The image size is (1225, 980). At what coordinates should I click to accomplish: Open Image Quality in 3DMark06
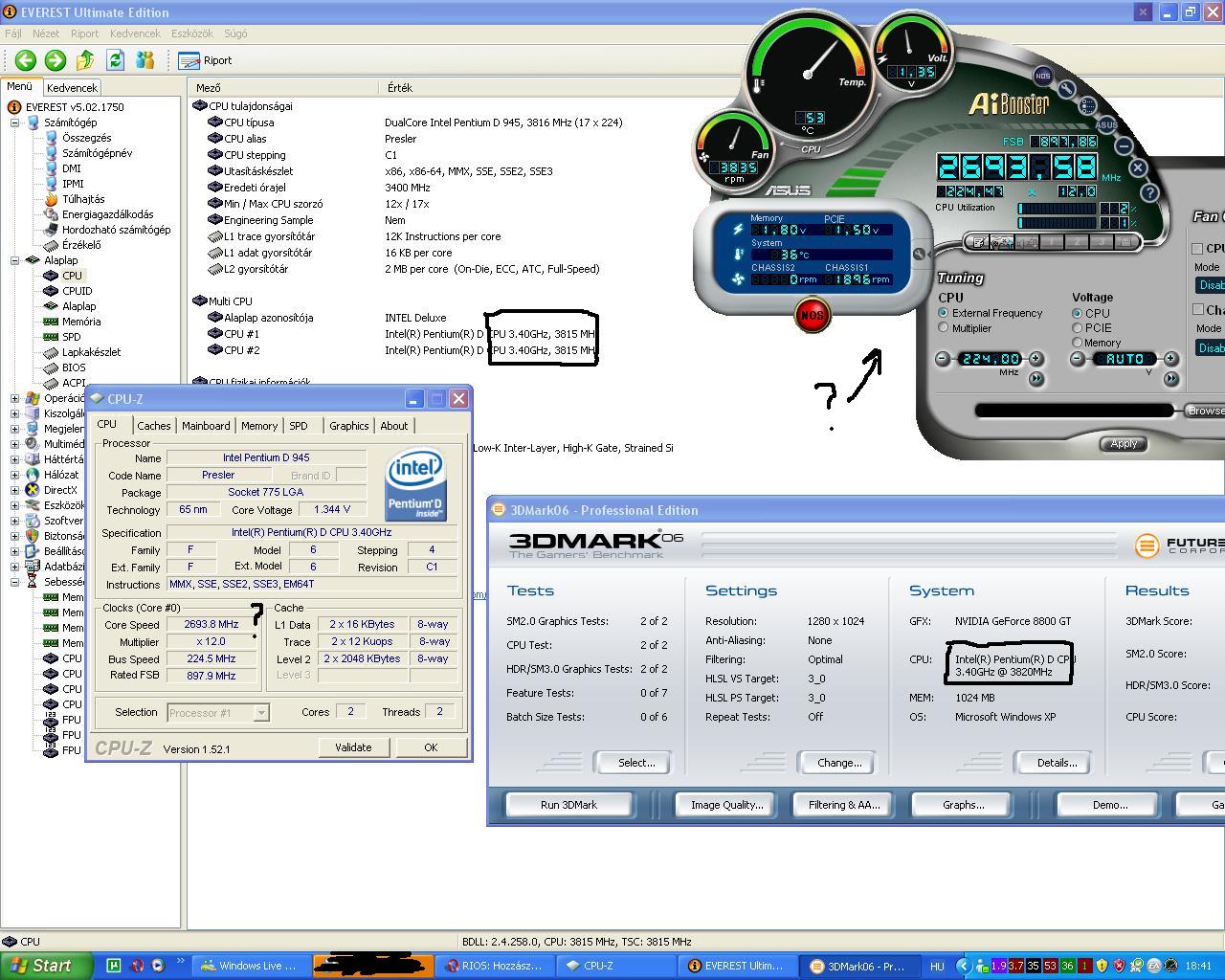click(726, 805)
